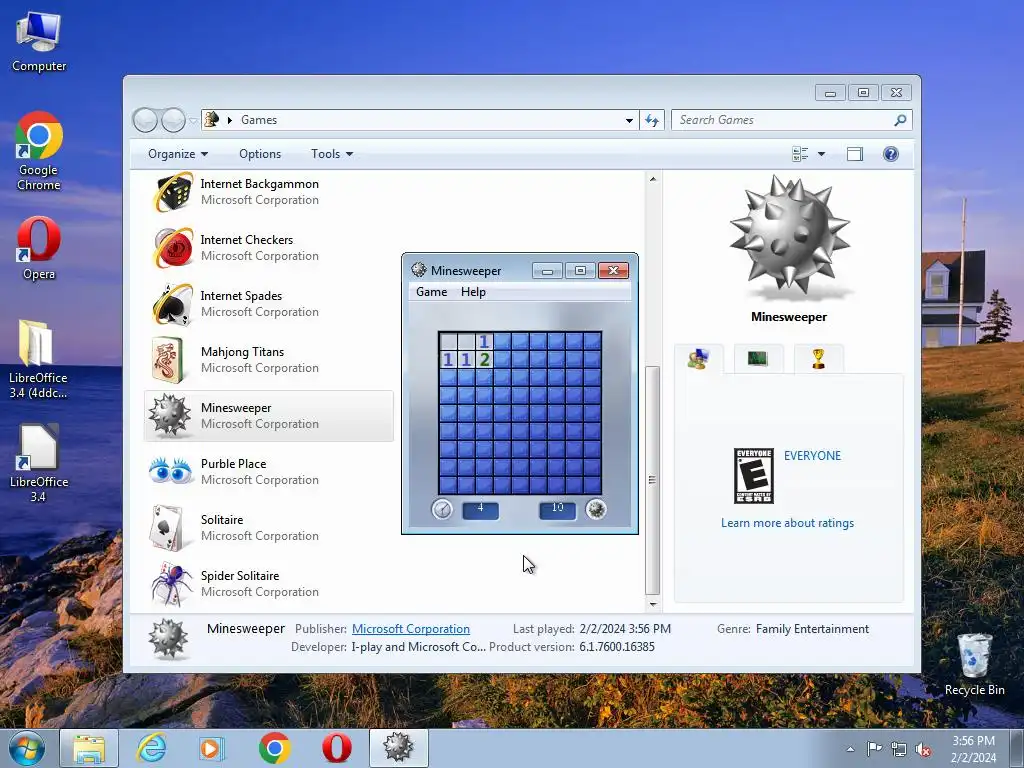Image resolution: width=1024 pixels, height=768 pixels.
Task: Open the LibreOffice 3.4 folder icon
Action: click(x=37, y=359)
